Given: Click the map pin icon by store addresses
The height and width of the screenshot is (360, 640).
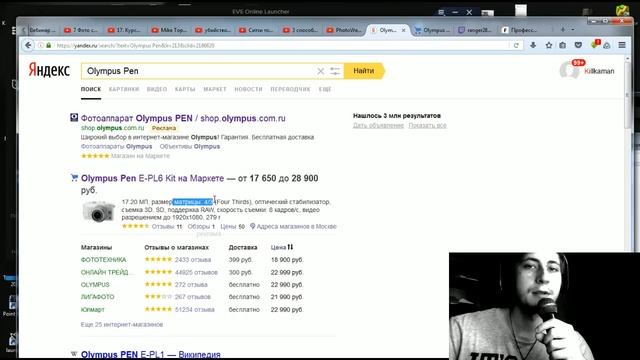Looking at the screenshot, I should [x=253, y=226].
